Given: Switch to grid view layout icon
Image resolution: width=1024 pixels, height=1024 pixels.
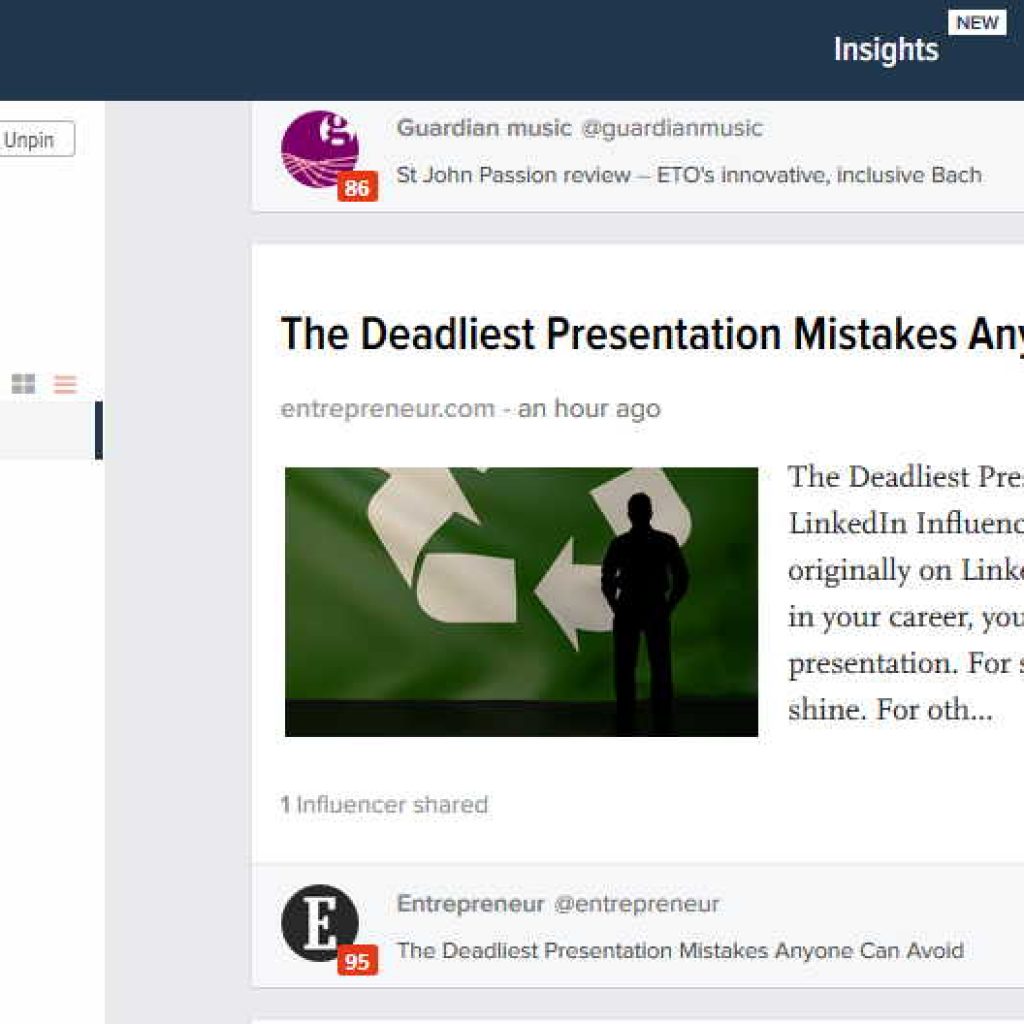Looking at the screenshot, I should tap(24, 383).
